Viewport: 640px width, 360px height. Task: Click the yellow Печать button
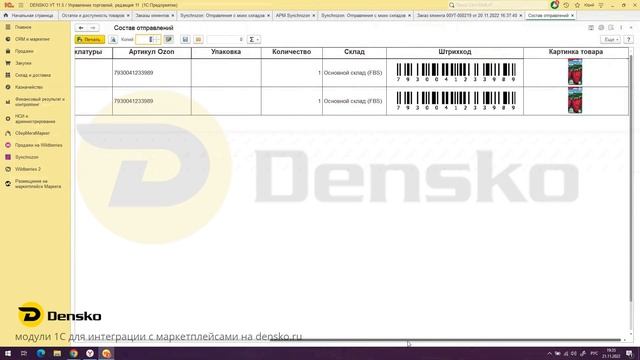(90, 40)
